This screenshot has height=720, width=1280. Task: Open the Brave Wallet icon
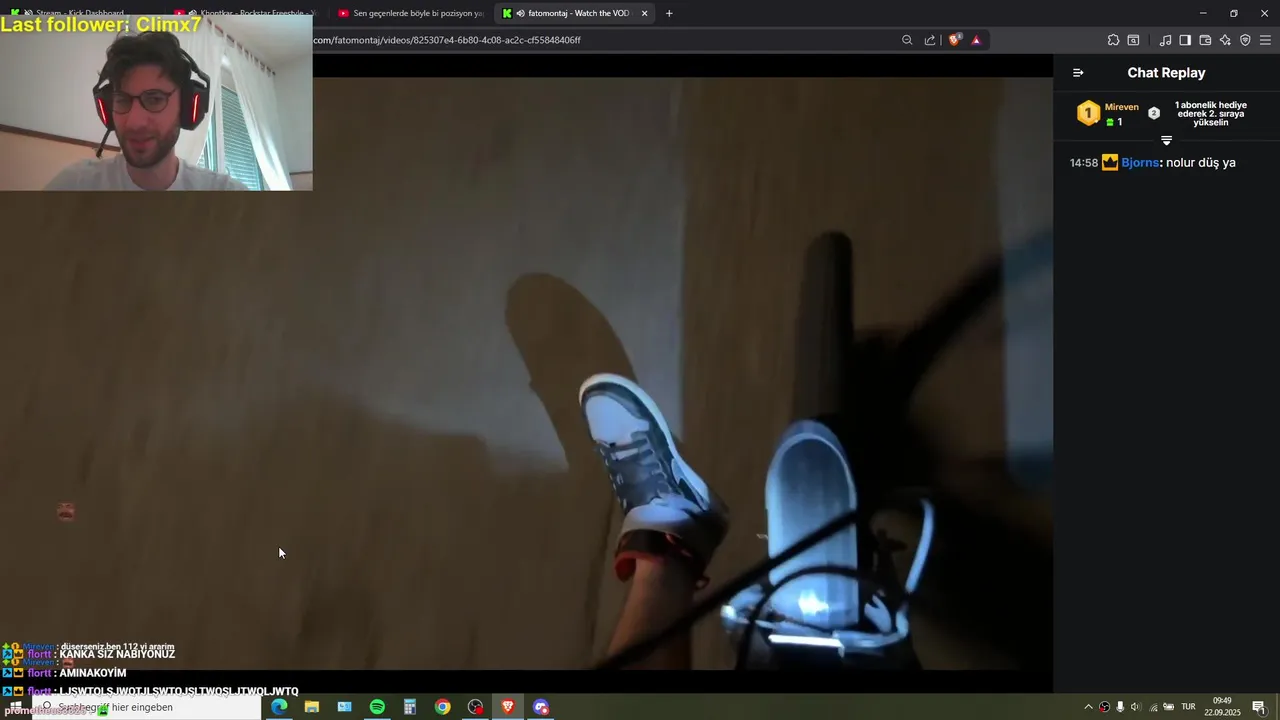tap(1205, 40)
